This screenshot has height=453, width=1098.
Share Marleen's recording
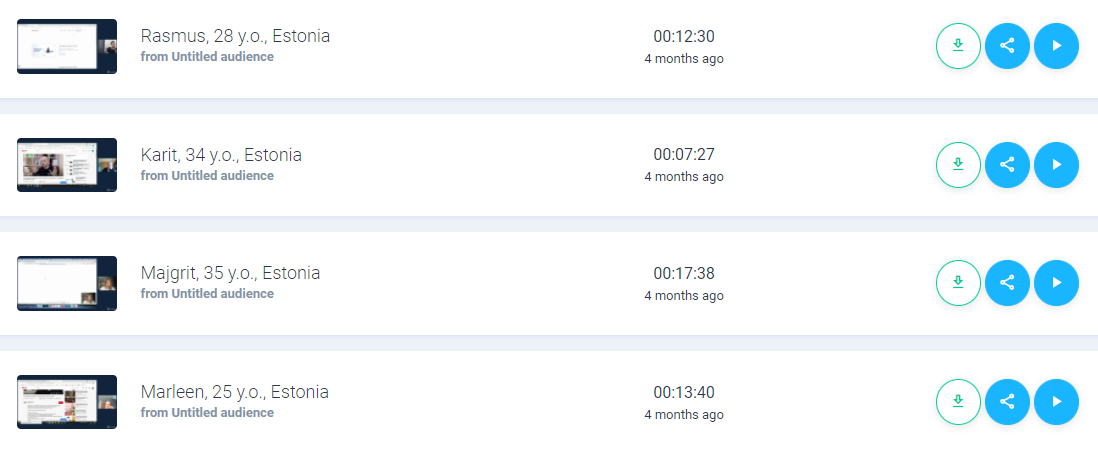pyautogui.click(x=1007, y=402)
